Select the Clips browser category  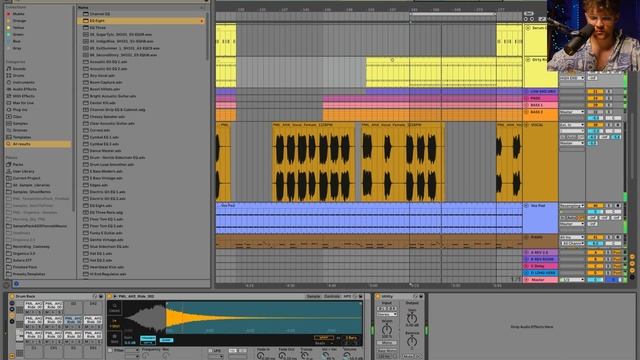(x=17, y=117)
